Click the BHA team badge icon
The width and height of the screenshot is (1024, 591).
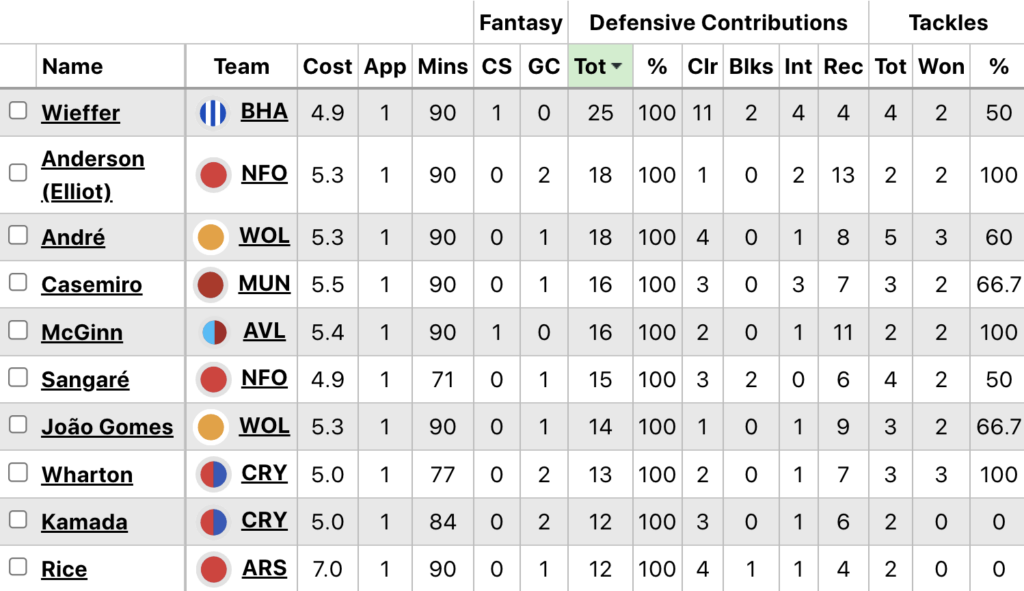[213, 113]
